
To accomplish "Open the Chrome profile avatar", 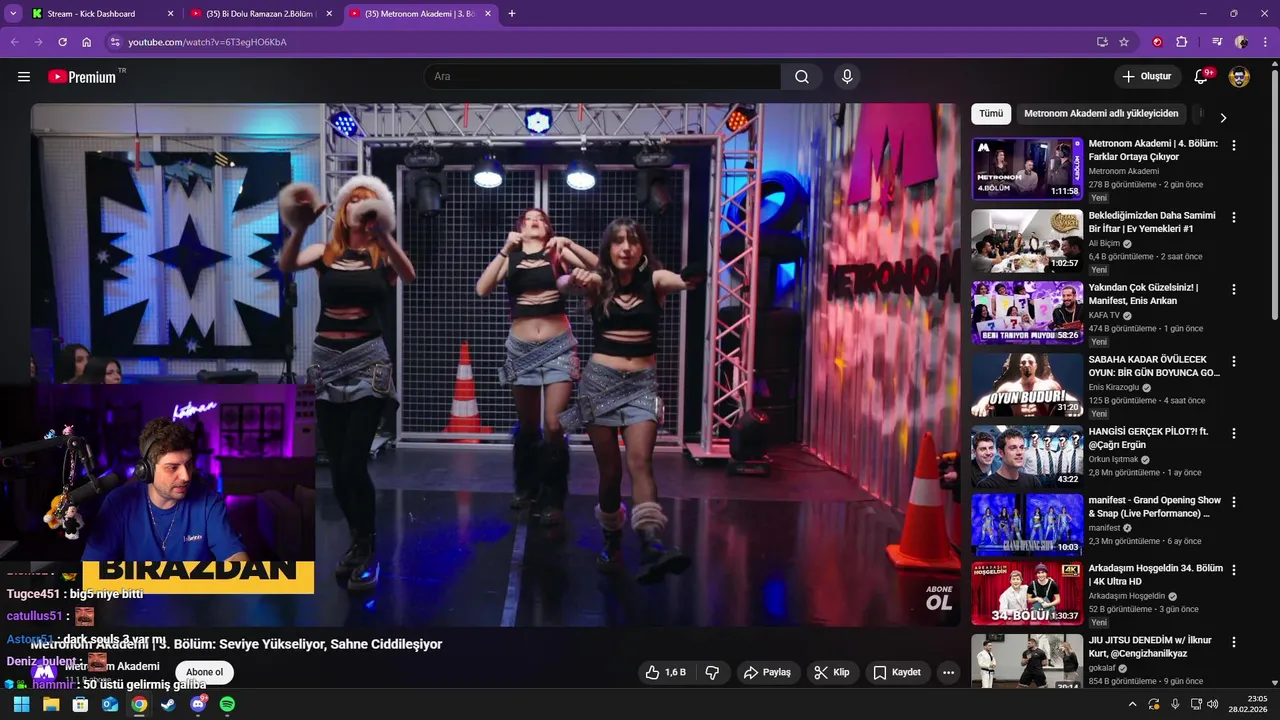I will tap(1242, 42).
